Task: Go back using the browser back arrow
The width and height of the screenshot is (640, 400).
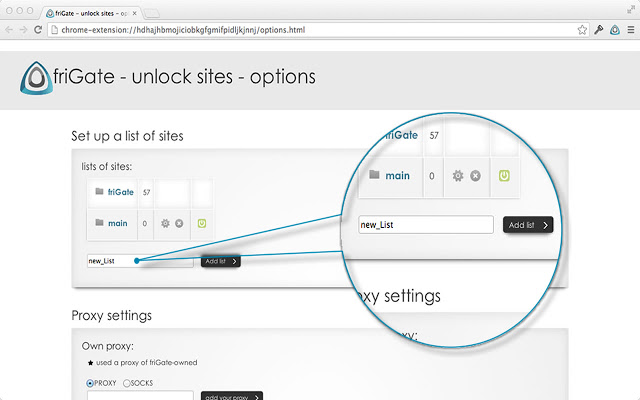Action: 9,30
